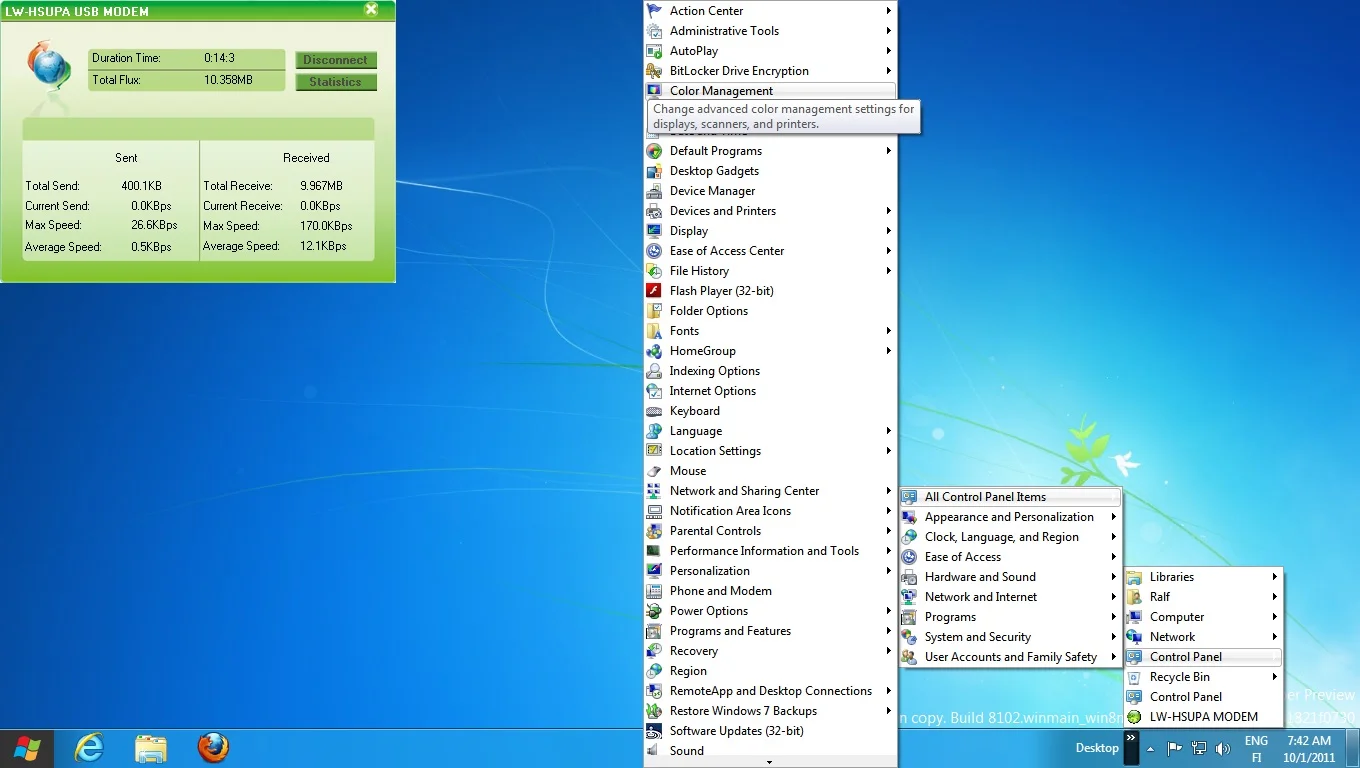Screen dimensions: 1360x768
Task: Disconnect the USB modem connection
Action: click(336, 60)
